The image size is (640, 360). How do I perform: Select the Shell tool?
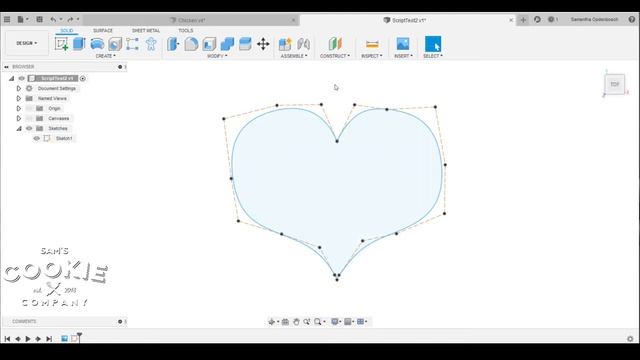pyautogui.click(x=209, y=44)
